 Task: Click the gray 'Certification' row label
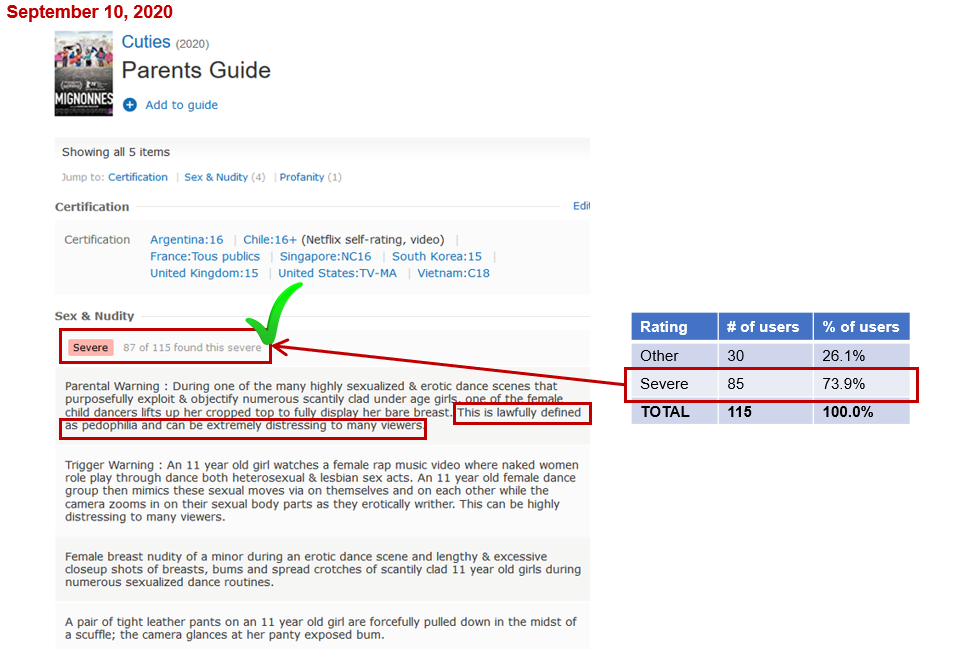[x=98, y=240]
